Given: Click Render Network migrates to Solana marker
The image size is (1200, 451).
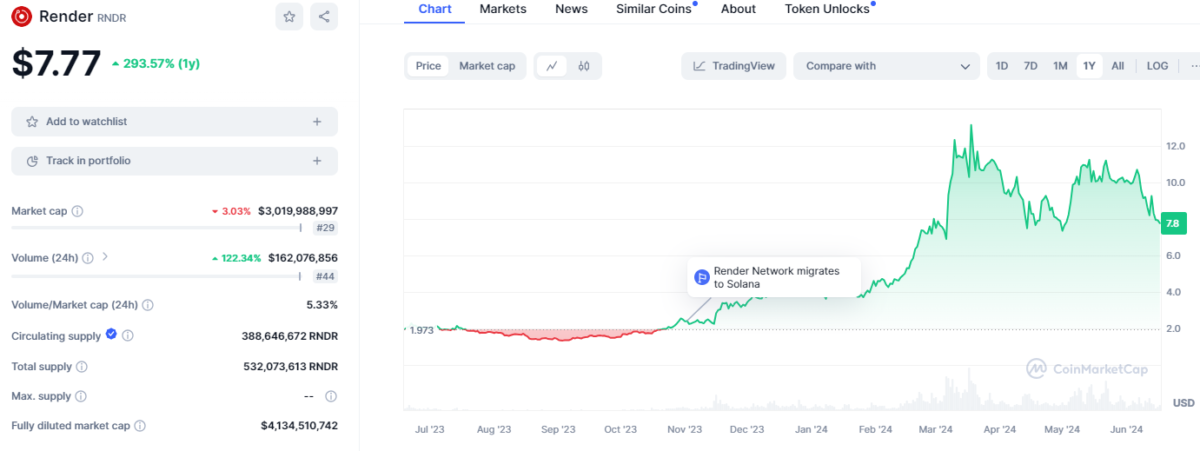Looking at the screenshot, I should point(702,277).
